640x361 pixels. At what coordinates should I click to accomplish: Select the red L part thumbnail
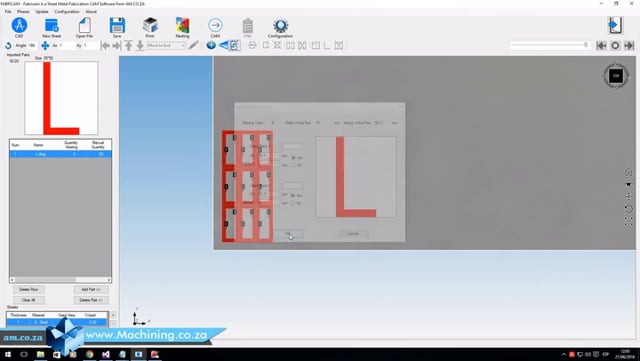[61, 98]
